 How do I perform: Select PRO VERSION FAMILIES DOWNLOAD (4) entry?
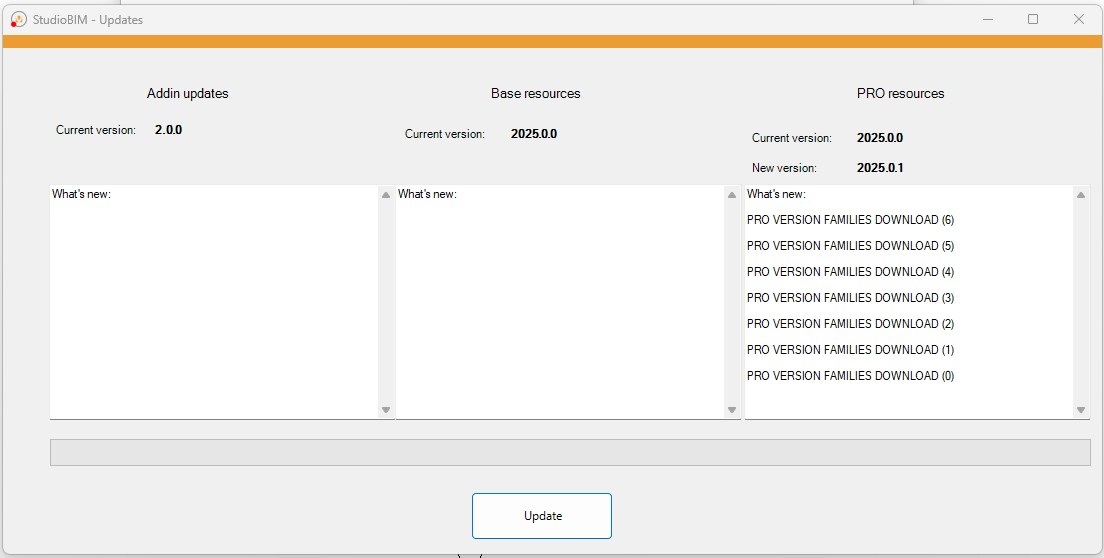851,272
